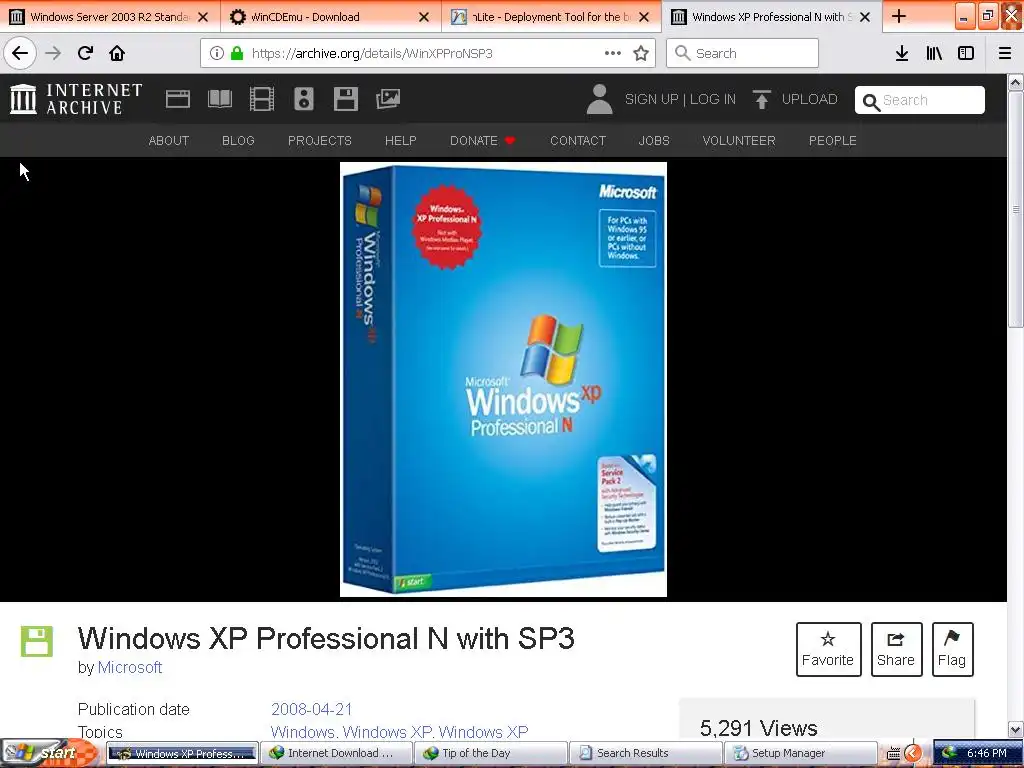Open the PROJECTS menu item
The height and width of the screenshot is (768, 1024).
[x=320, y=140]
